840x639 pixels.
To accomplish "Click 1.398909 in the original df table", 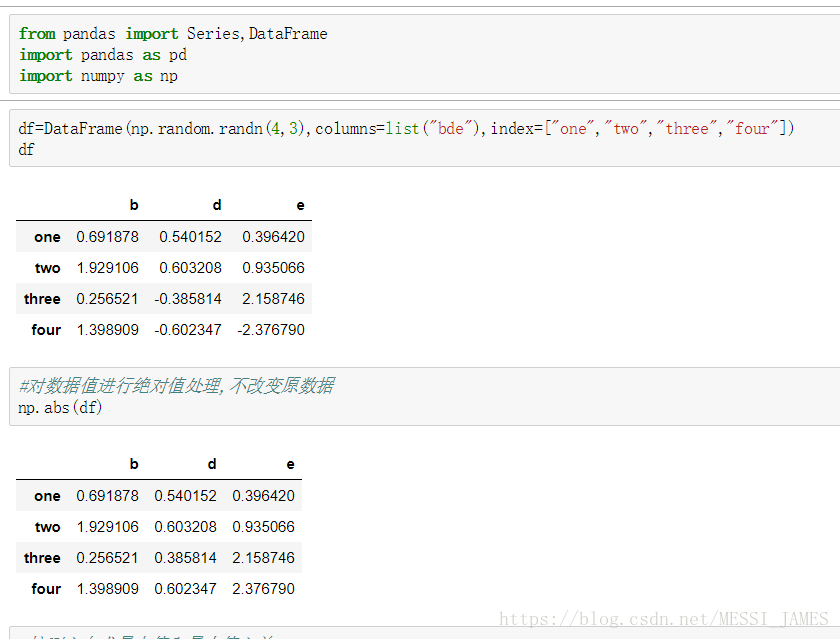I will (x=107, y=330).
